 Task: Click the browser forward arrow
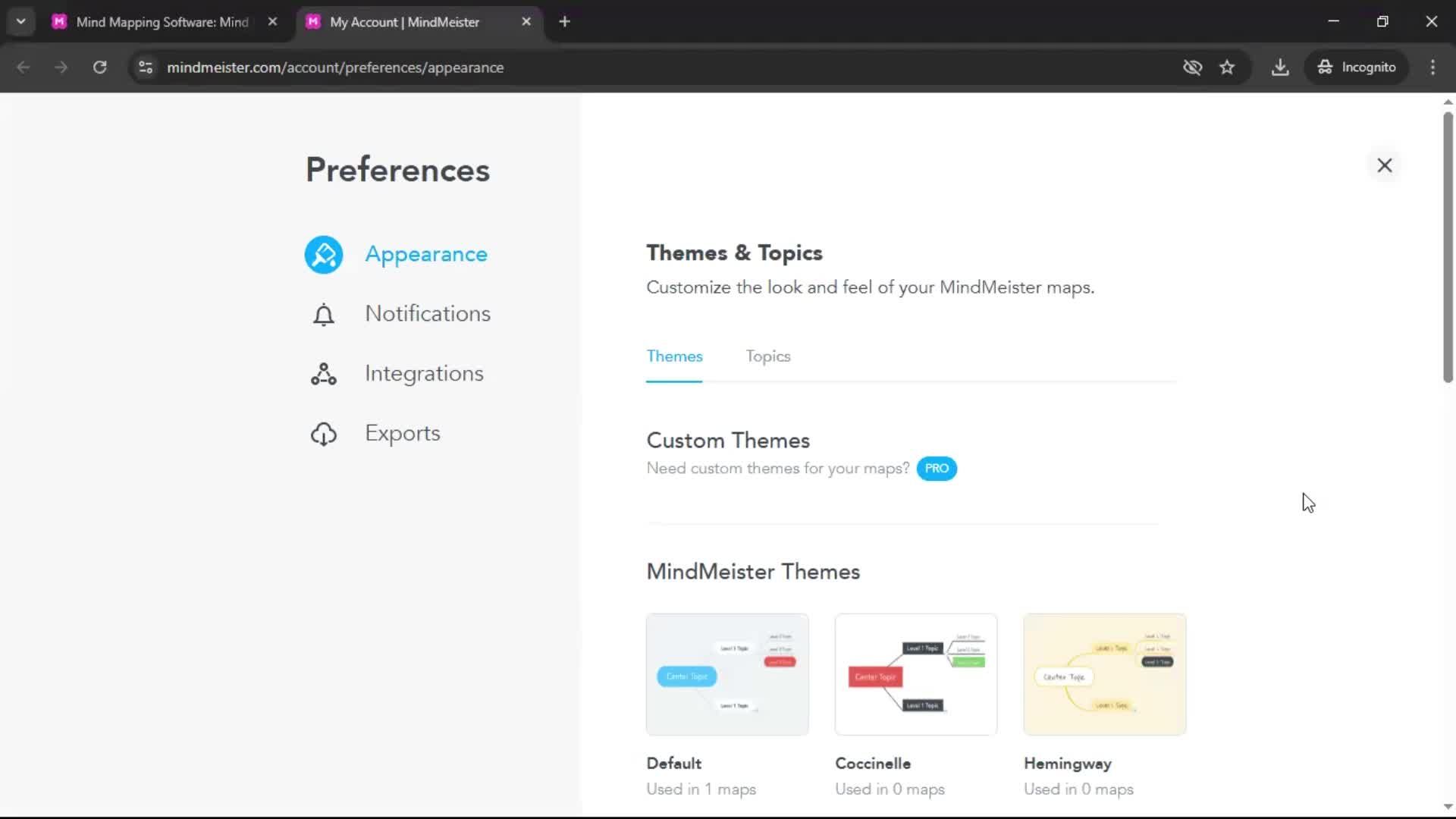pos(61,67)
